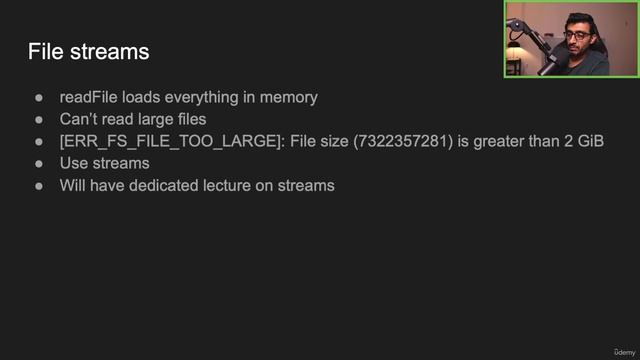This screenshot has height=360, width=640.
Task: Click "Will have dedicated lecture on streams" text
Action: point(197,185)
